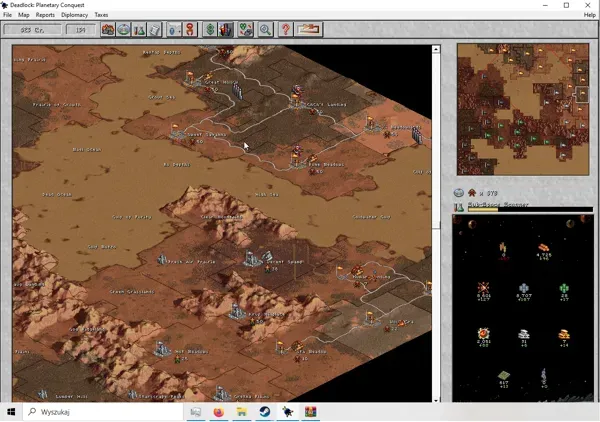
Task: Click the red alien figure toolbar icon
Action: pos(190,29)
